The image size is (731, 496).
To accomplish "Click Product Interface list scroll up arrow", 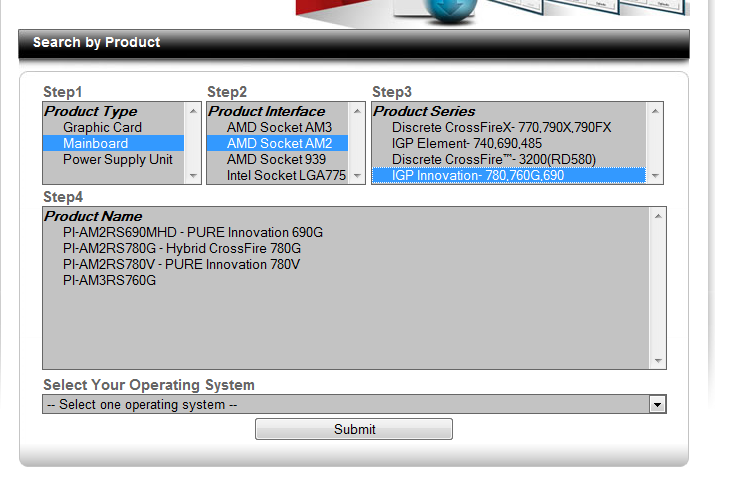I will (357, 111).
